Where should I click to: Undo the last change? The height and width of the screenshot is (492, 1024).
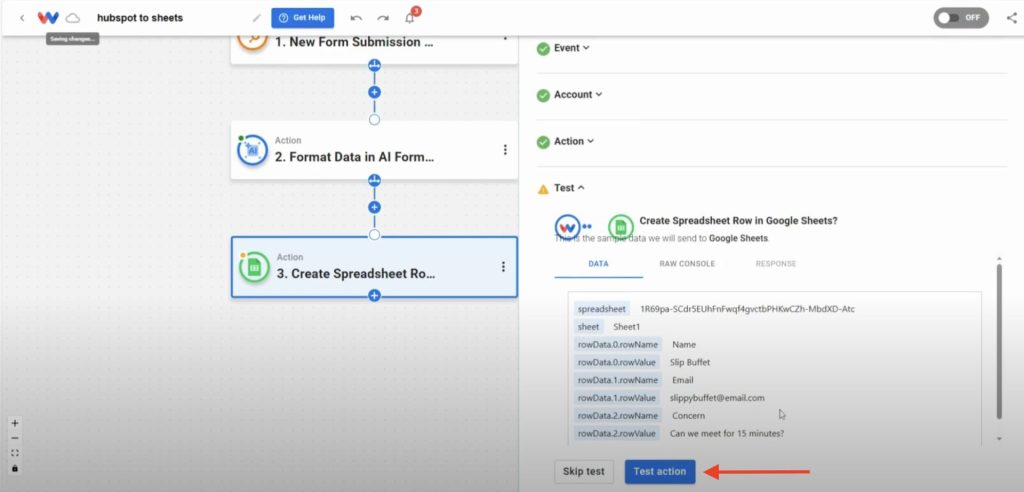tap(356, 18)
